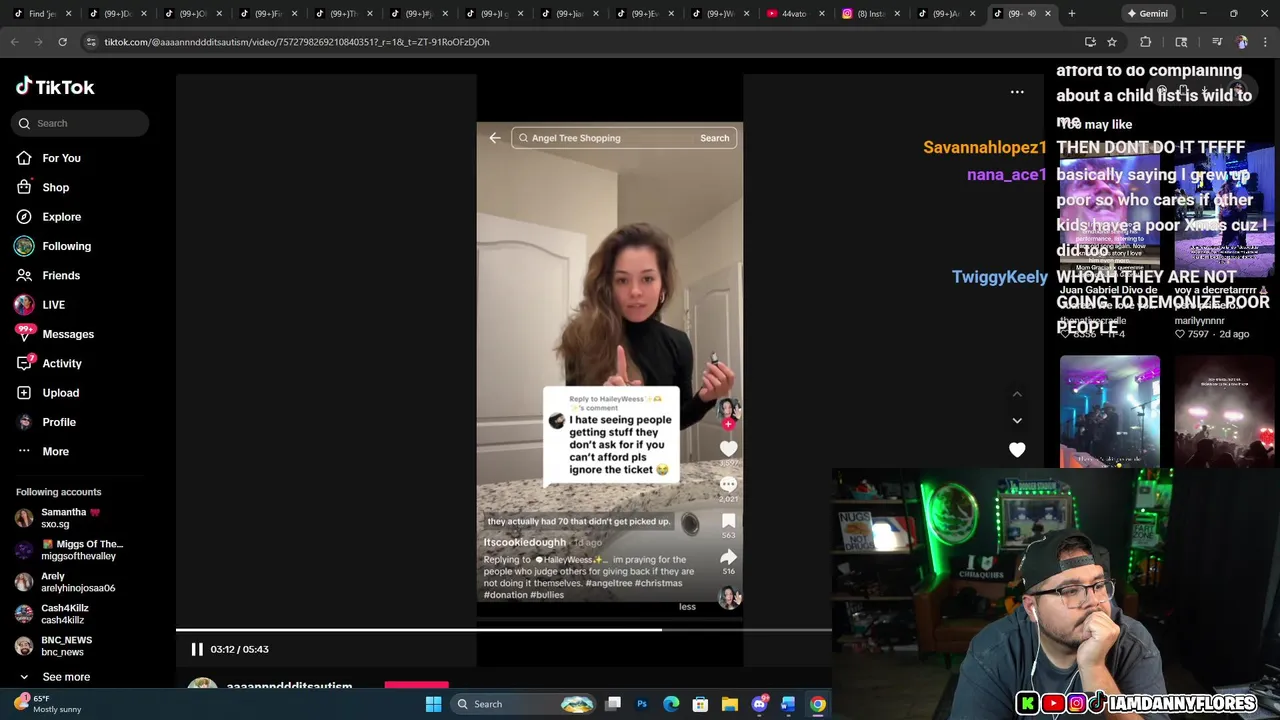
Task: Open Chrome three-dot menu
Action: [1265, 42]
